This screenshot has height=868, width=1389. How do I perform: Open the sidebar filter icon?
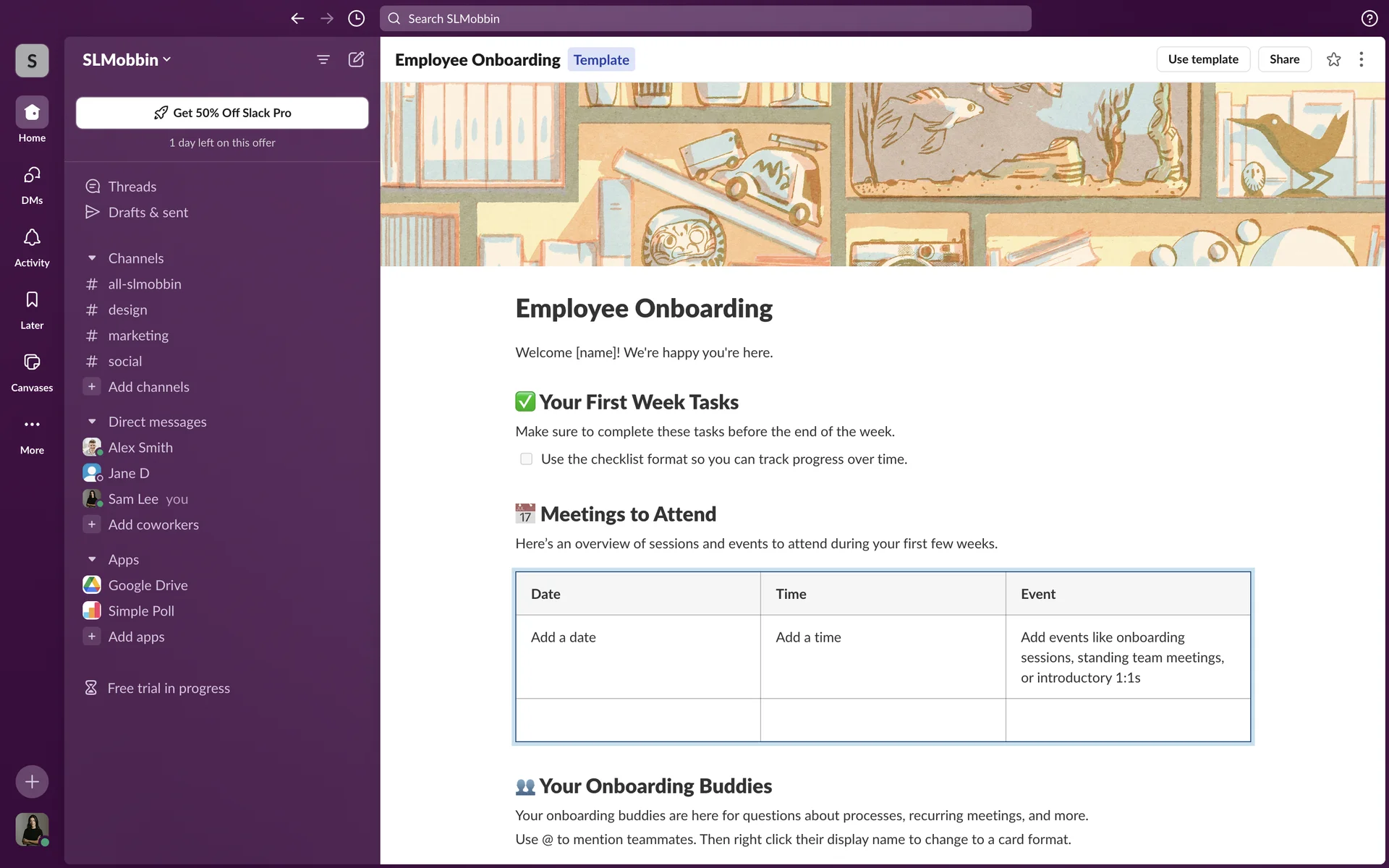click(x=323, y=59)
